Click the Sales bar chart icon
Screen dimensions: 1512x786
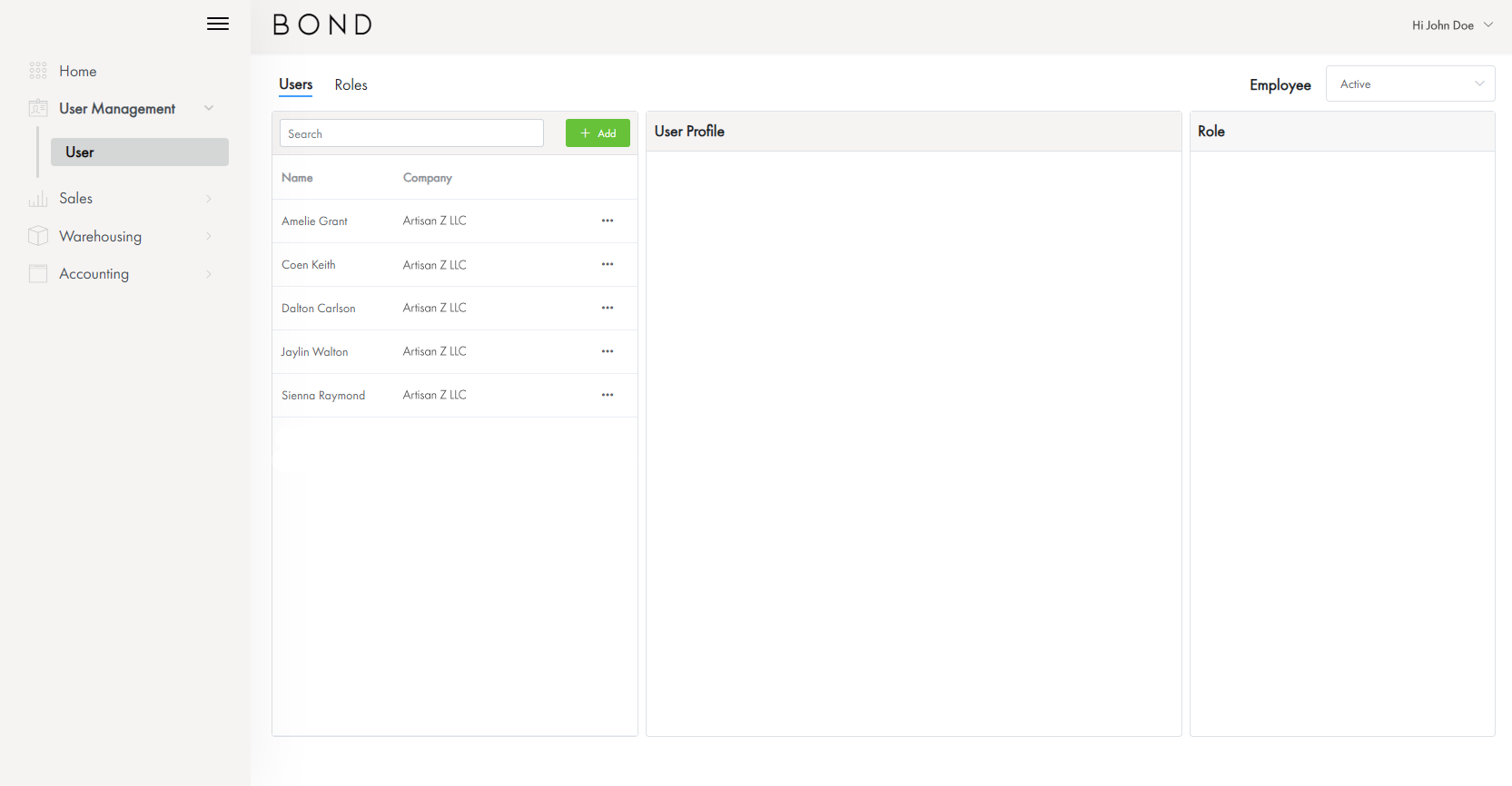tap(38, 199)
